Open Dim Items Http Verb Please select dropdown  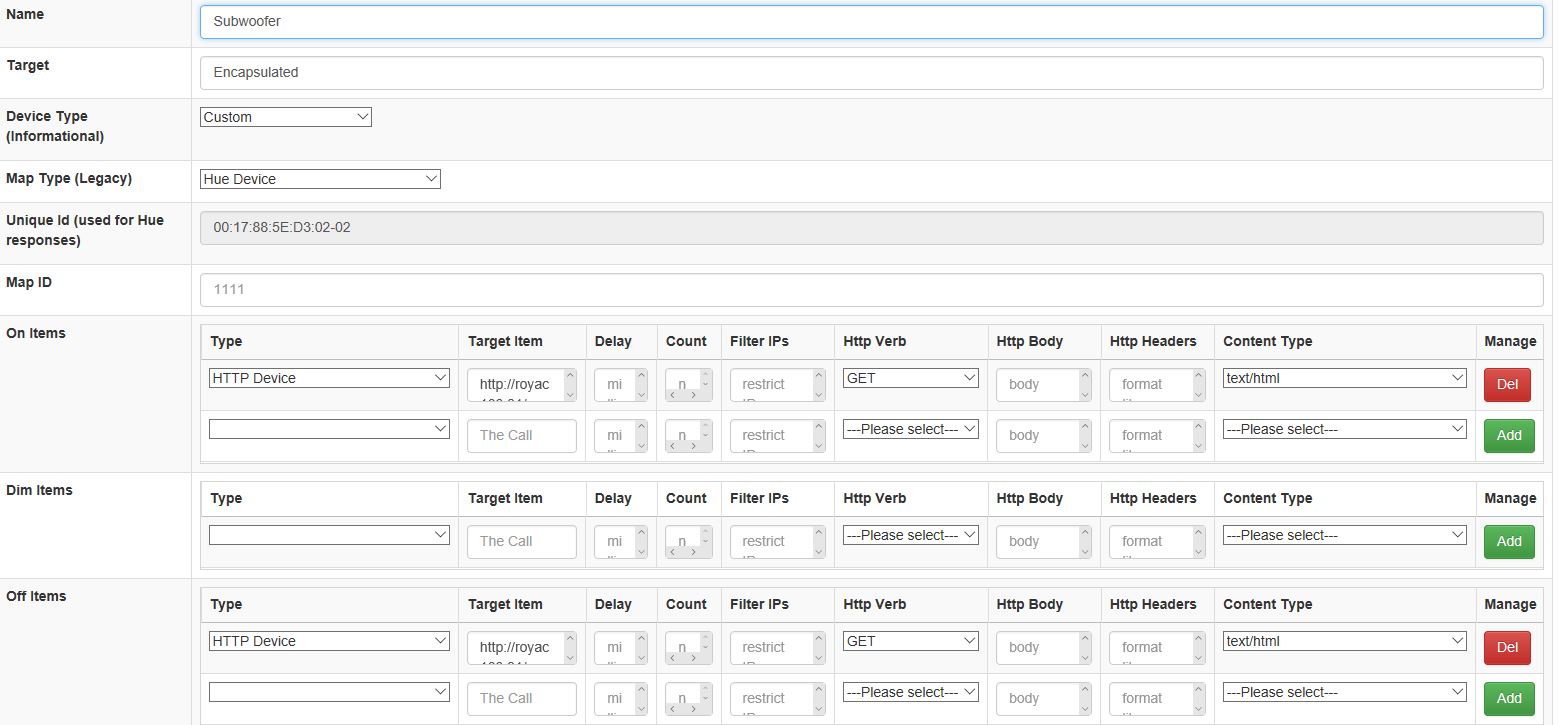(910, 535)
